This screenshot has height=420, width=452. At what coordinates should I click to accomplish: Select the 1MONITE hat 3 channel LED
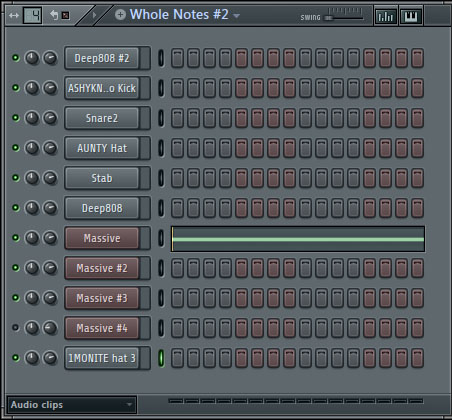[161, 358]
